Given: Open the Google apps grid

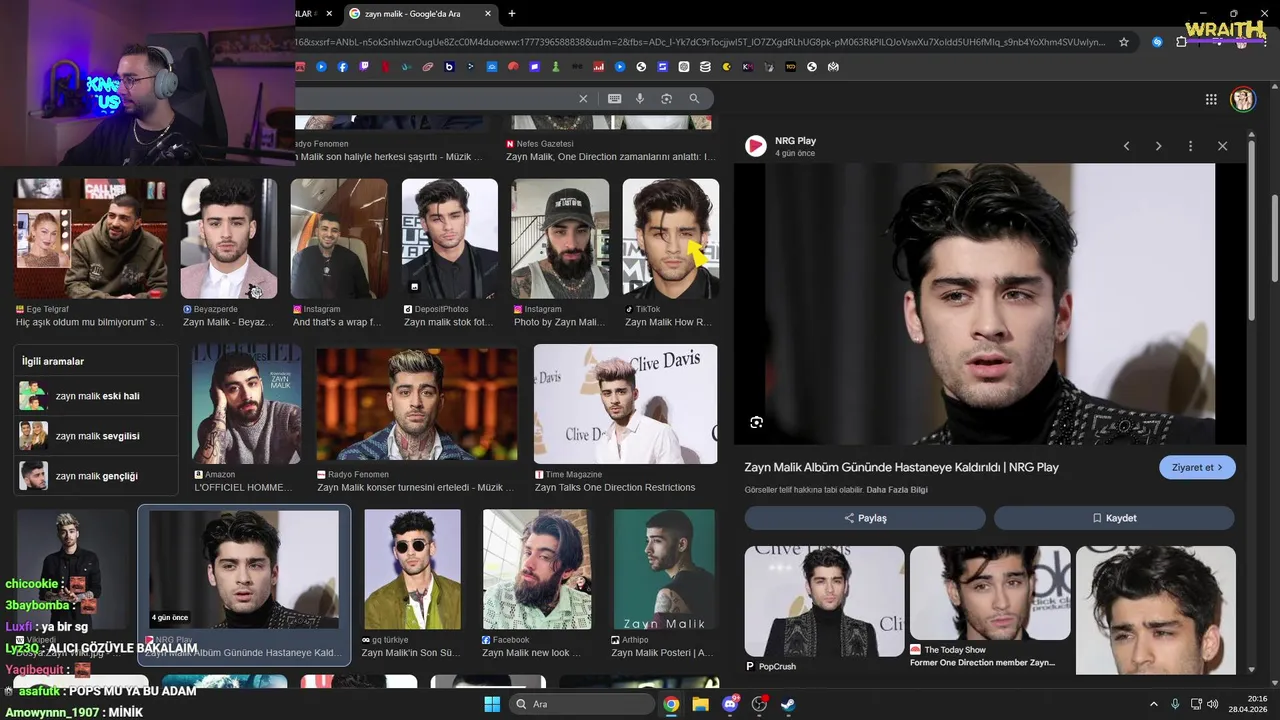Looking at the screenshot, I should [1211, 99].
